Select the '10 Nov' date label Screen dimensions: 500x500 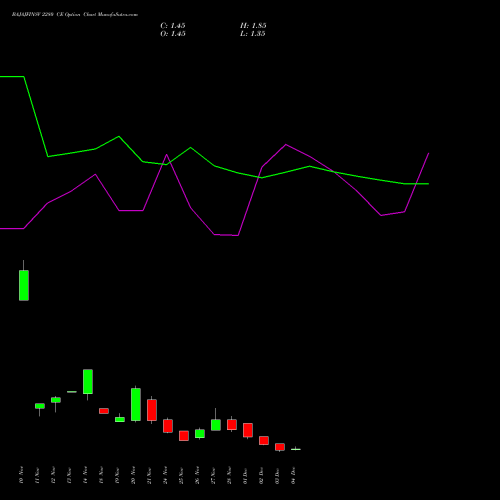(x=21, y=475)
